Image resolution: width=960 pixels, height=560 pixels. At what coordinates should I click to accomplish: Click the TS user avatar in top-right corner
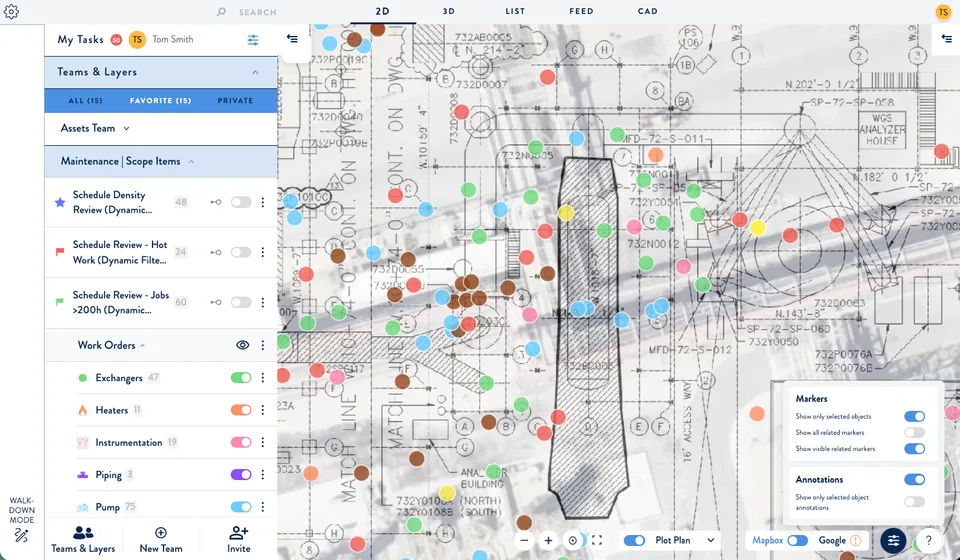pos(943,12)
